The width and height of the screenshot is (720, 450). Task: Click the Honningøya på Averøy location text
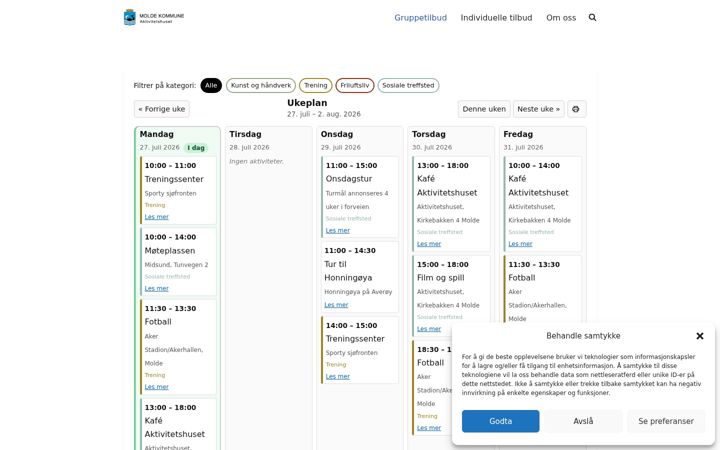(x=358, y=292)
